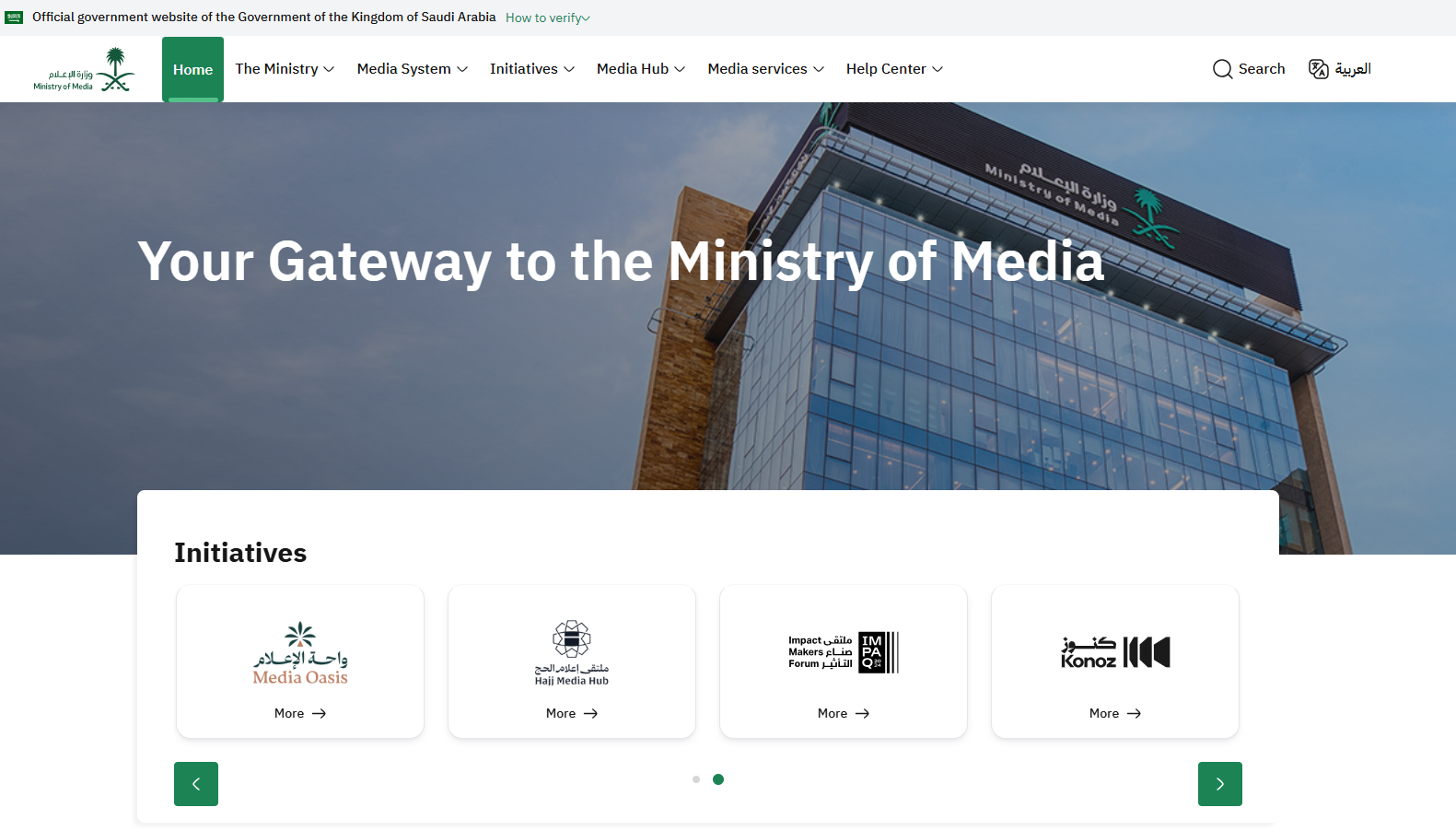
Task: Expand The Ministry menu chevron
Action: [329, 69]
